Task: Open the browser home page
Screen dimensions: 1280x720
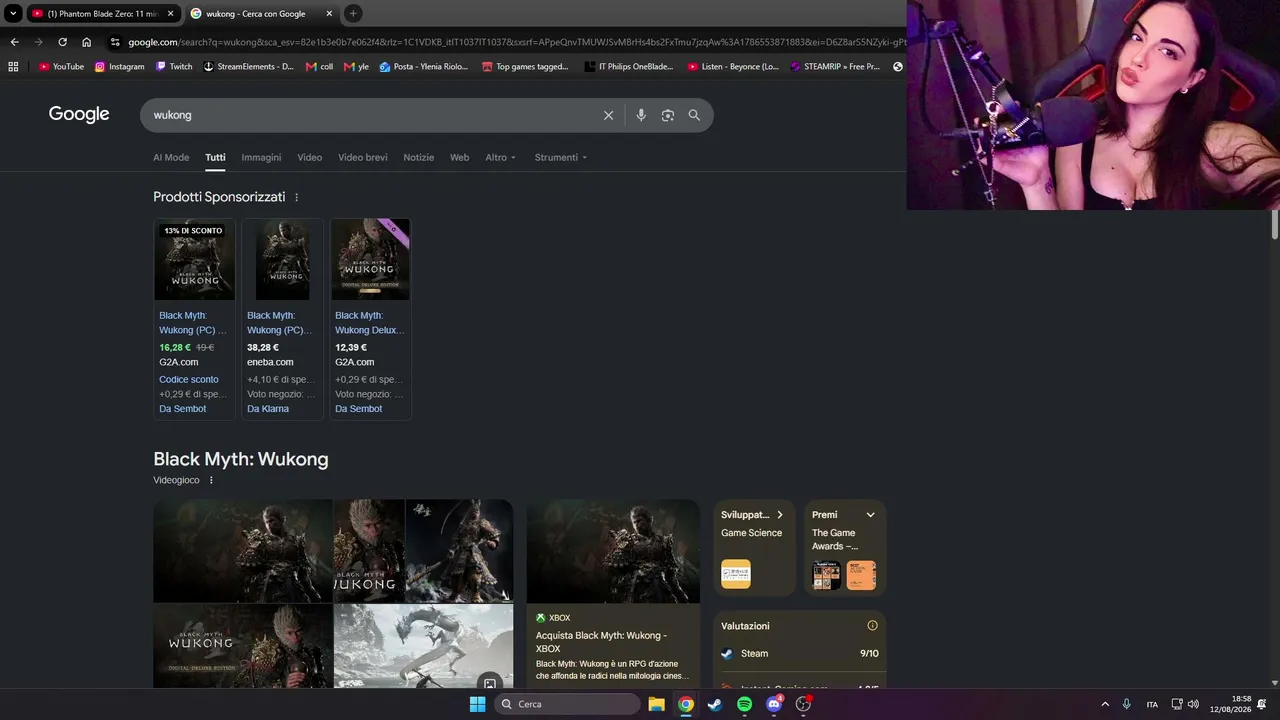Action: (x=87, y=42)
